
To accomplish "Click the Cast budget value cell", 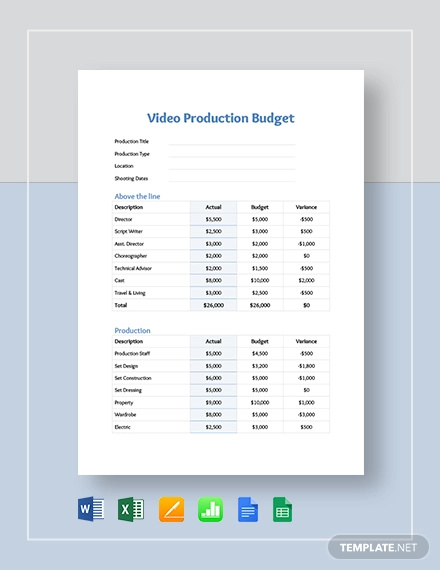I will 260,280.
